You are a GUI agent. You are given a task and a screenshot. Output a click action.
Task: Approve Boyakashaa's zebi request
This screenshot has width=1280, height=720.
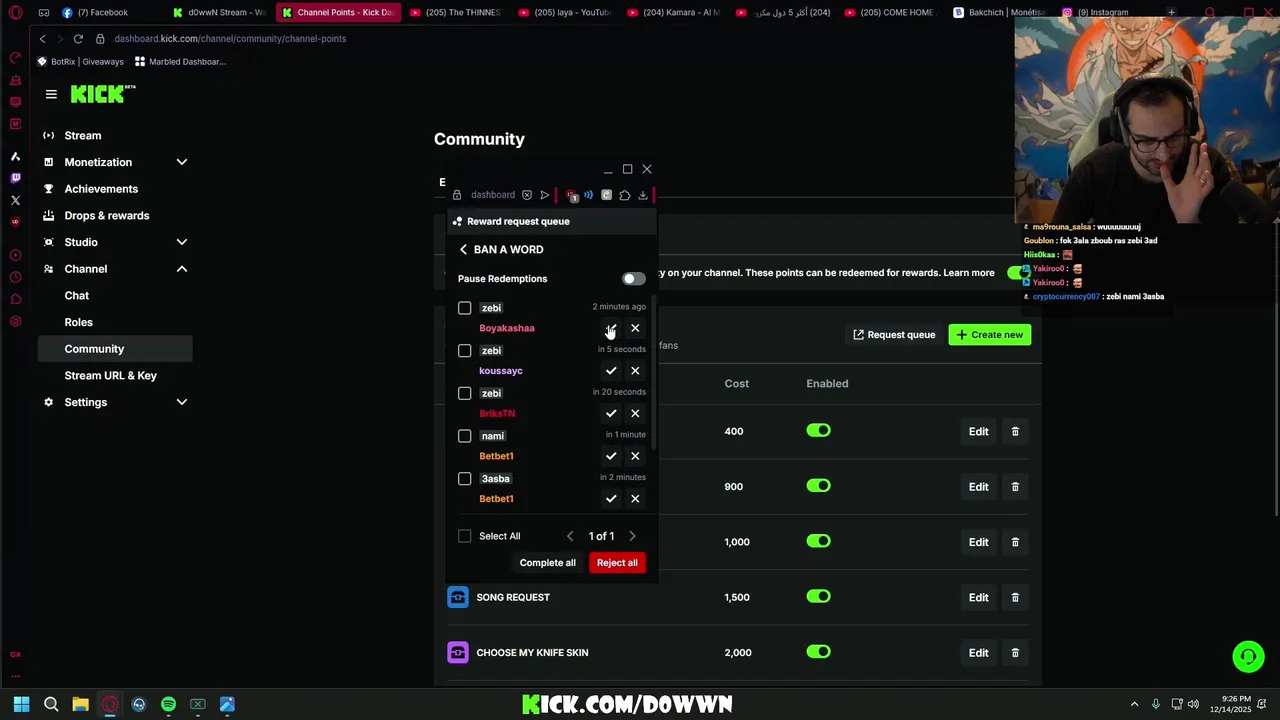(x=611, y=328)
